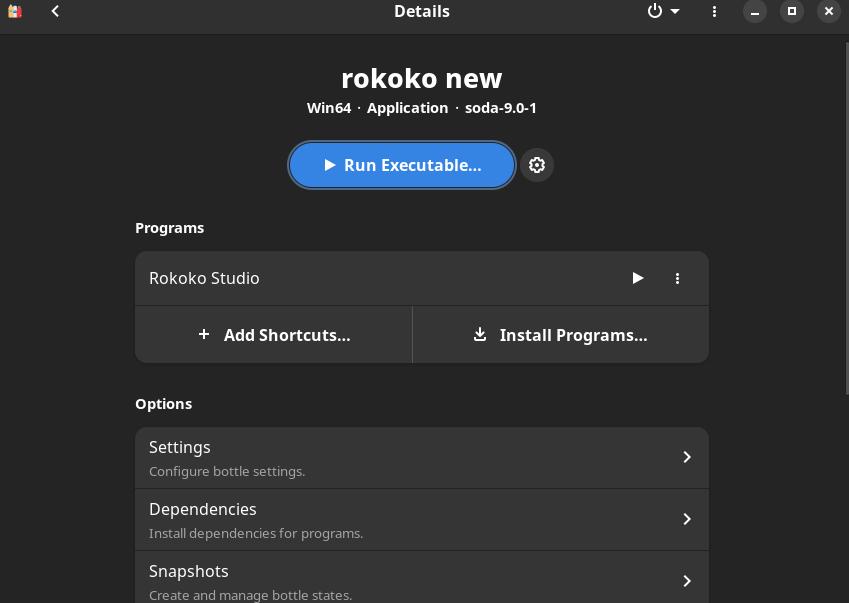Click Add Shortcuts button
The width and height of the screenshot is (849, 603).
coord(273,335)
